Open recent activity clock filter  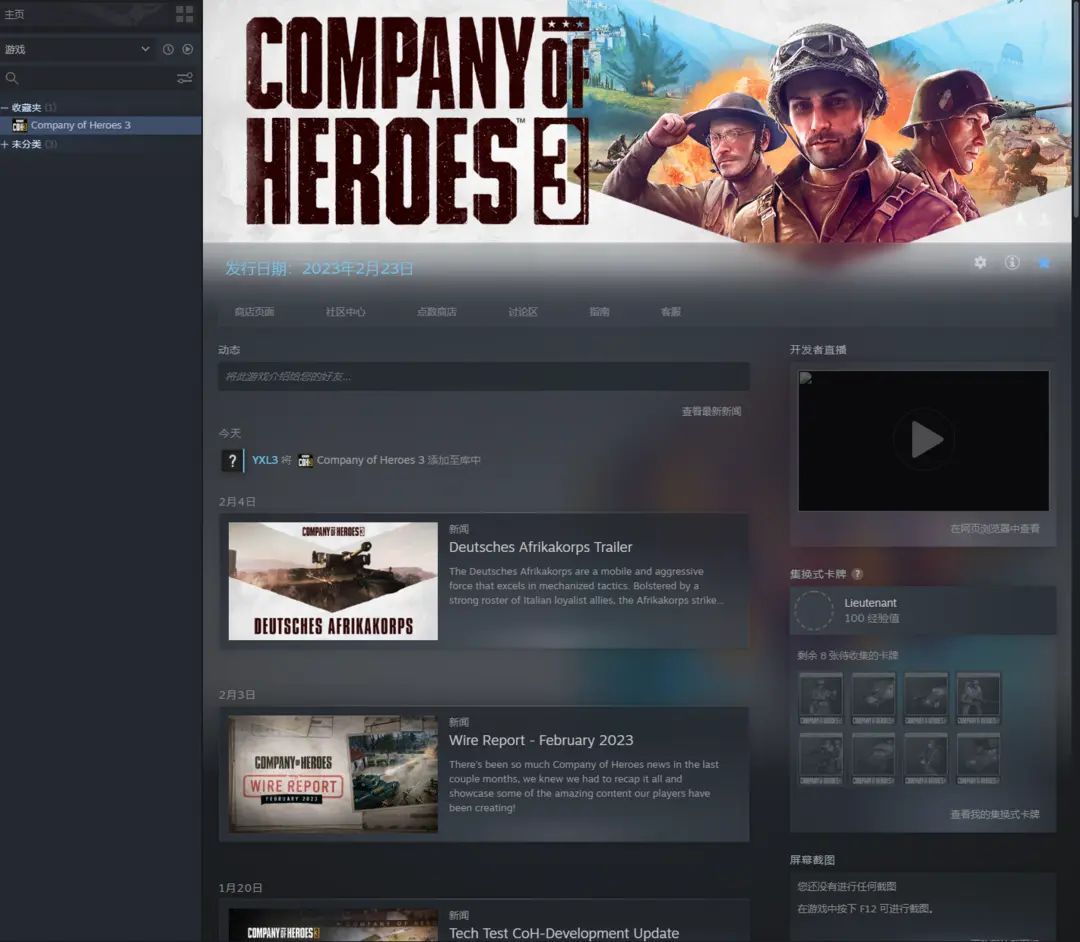[x=168, y=50]
